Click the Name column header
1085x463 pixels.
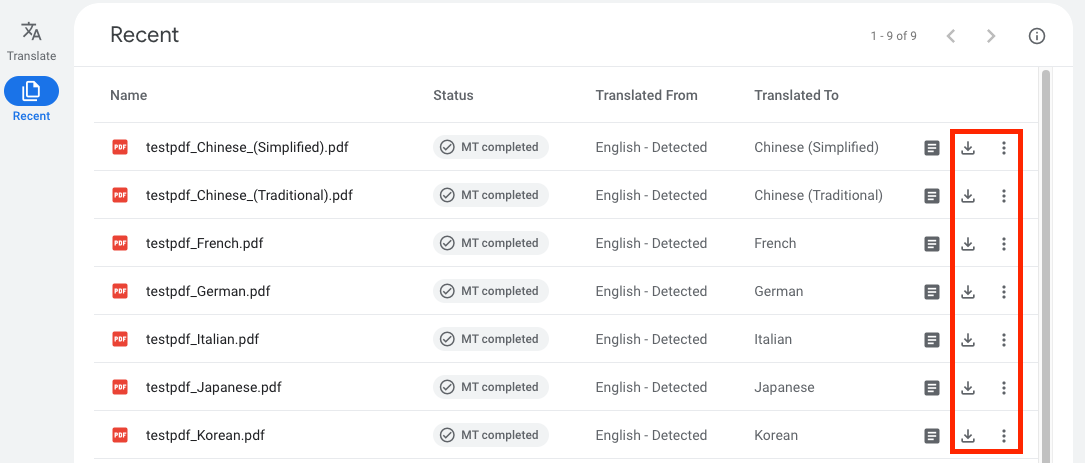128,95
